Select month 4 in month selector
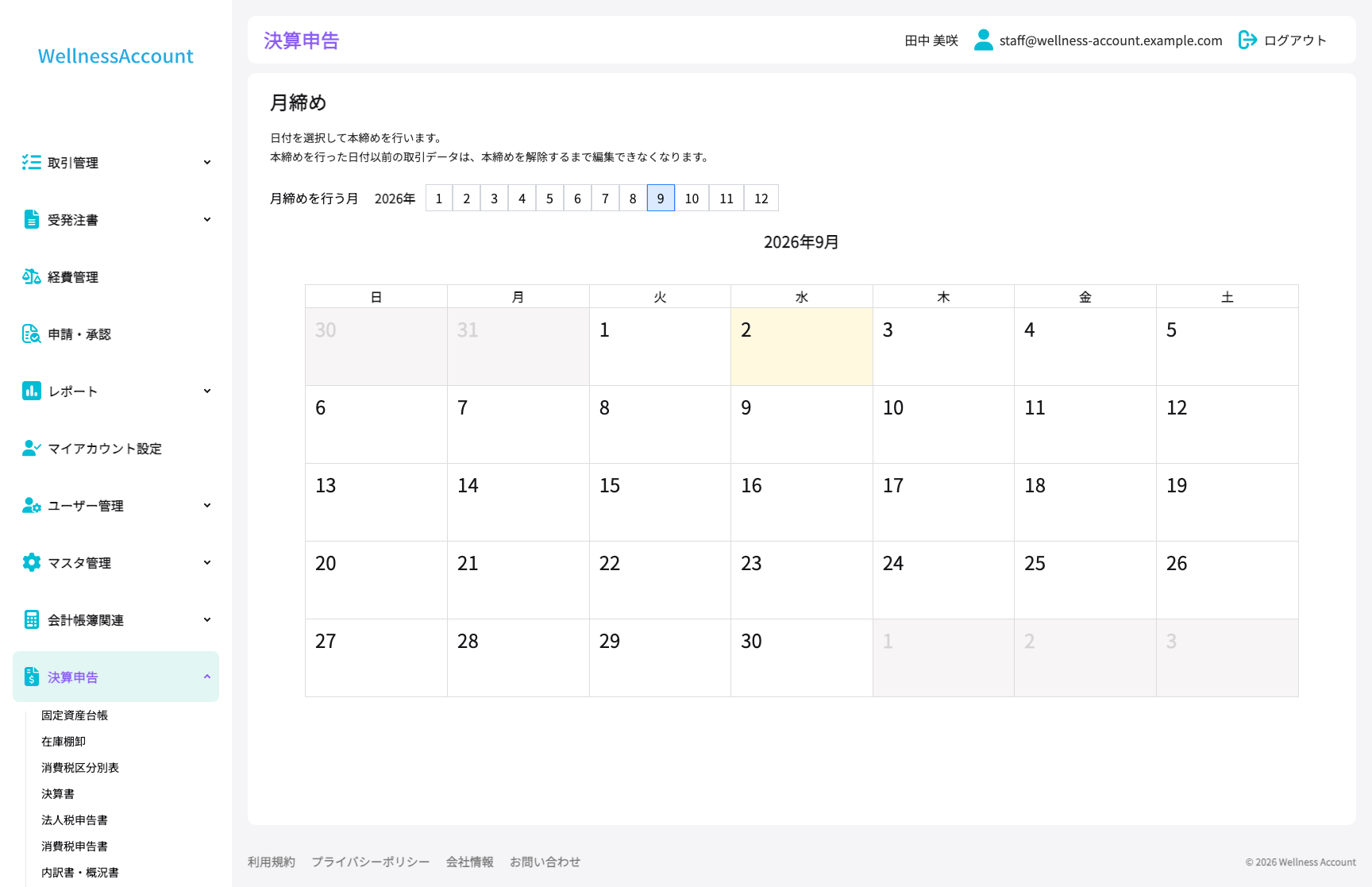Screen dimensions: 1372x887 (x=522, y=199)
